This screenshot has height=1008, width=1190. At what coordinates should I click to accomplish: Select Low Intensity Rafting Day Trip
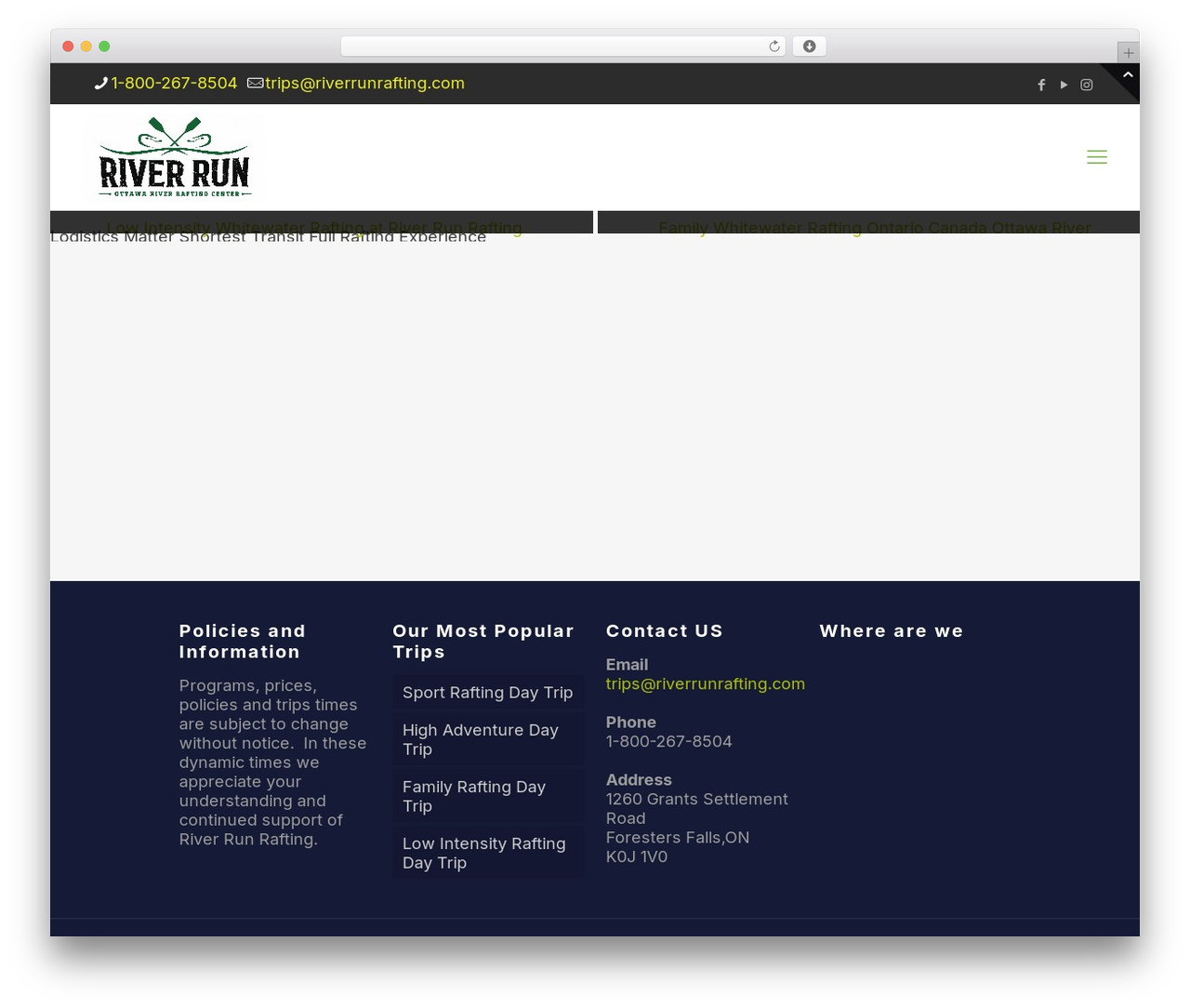[488, 853]
